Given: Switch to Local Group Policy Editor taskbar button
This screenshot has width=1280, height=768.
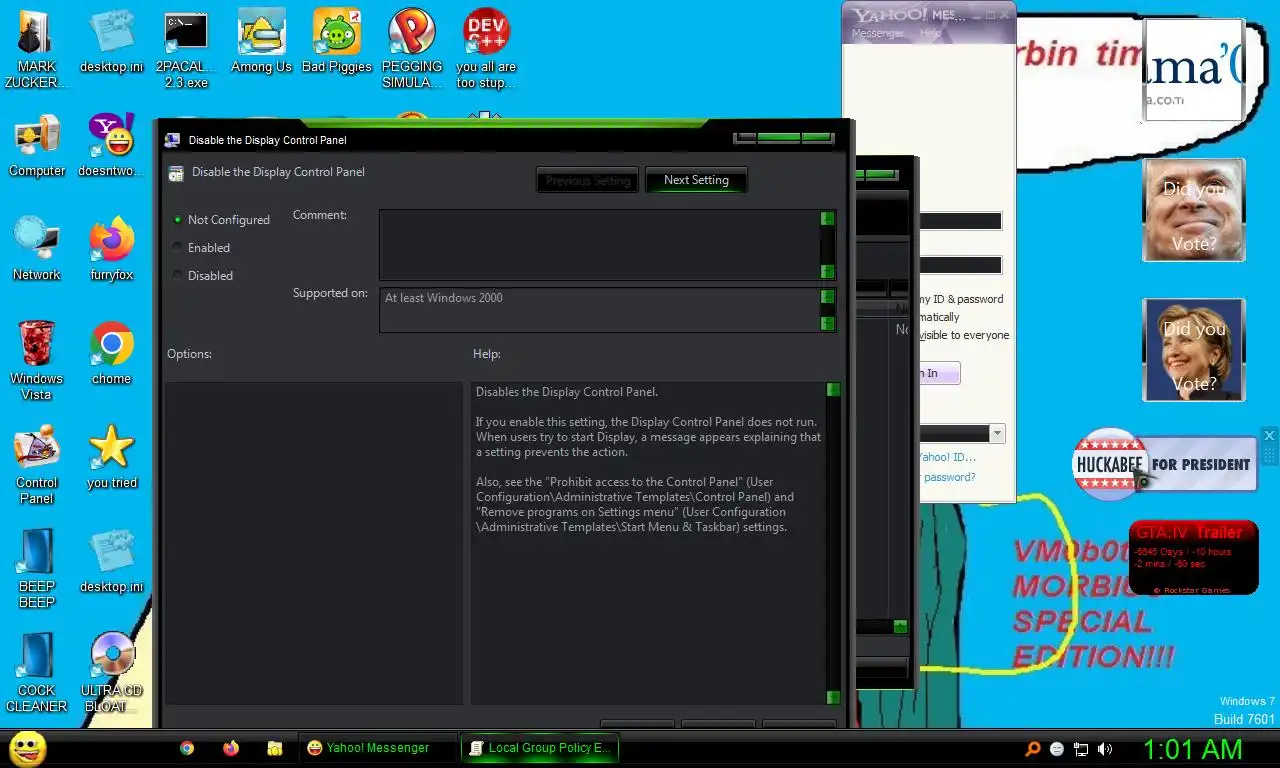Looking at the screenshot, I should (x=540, y=748).
